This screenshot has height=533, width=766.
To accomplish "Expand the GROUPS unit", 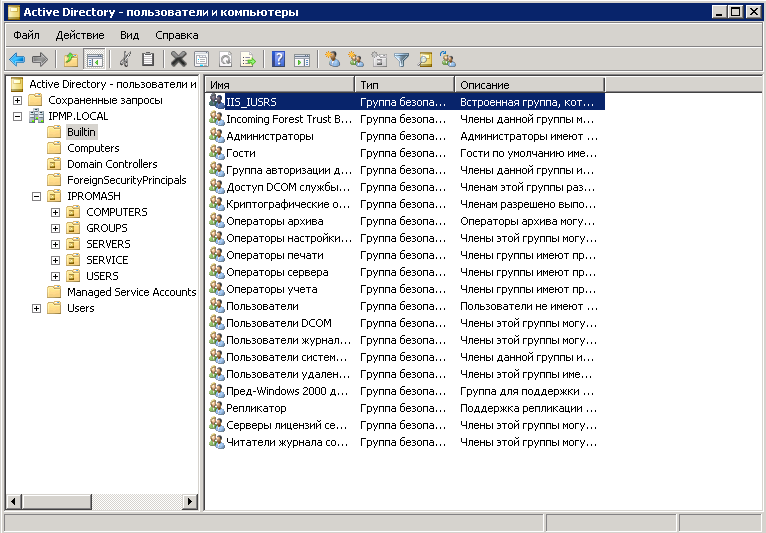I will 55,229.
